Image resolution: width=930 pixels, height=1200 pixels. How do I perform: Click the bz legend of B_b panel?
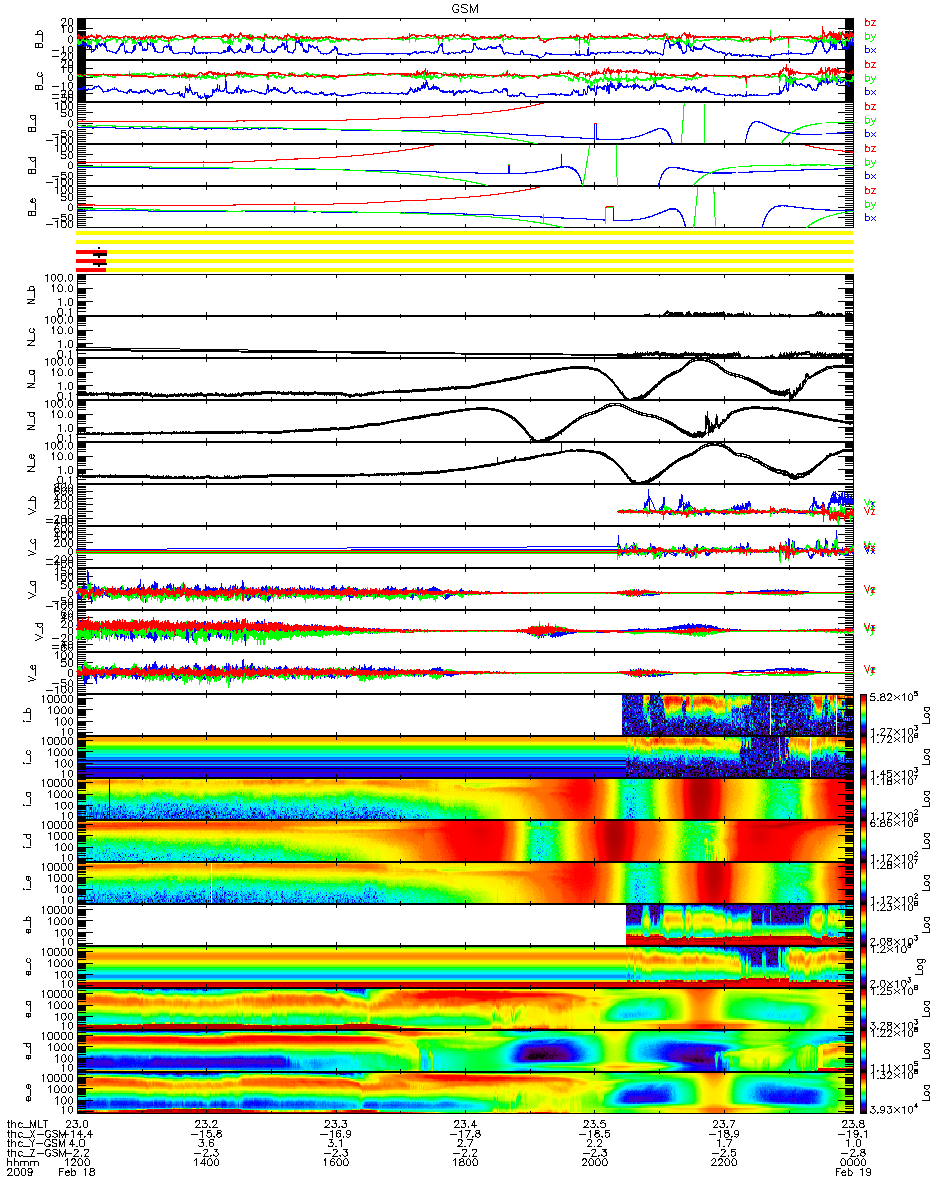[870, 23]
